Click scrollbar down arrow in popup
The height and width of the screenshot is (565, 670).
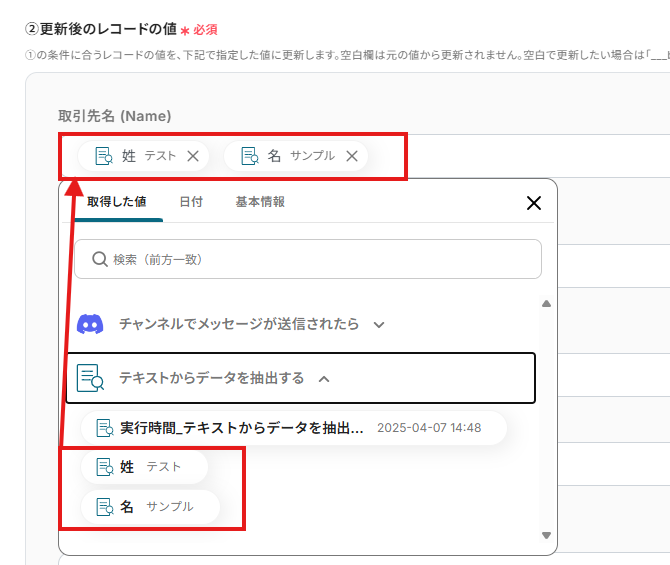click(546, 535)
